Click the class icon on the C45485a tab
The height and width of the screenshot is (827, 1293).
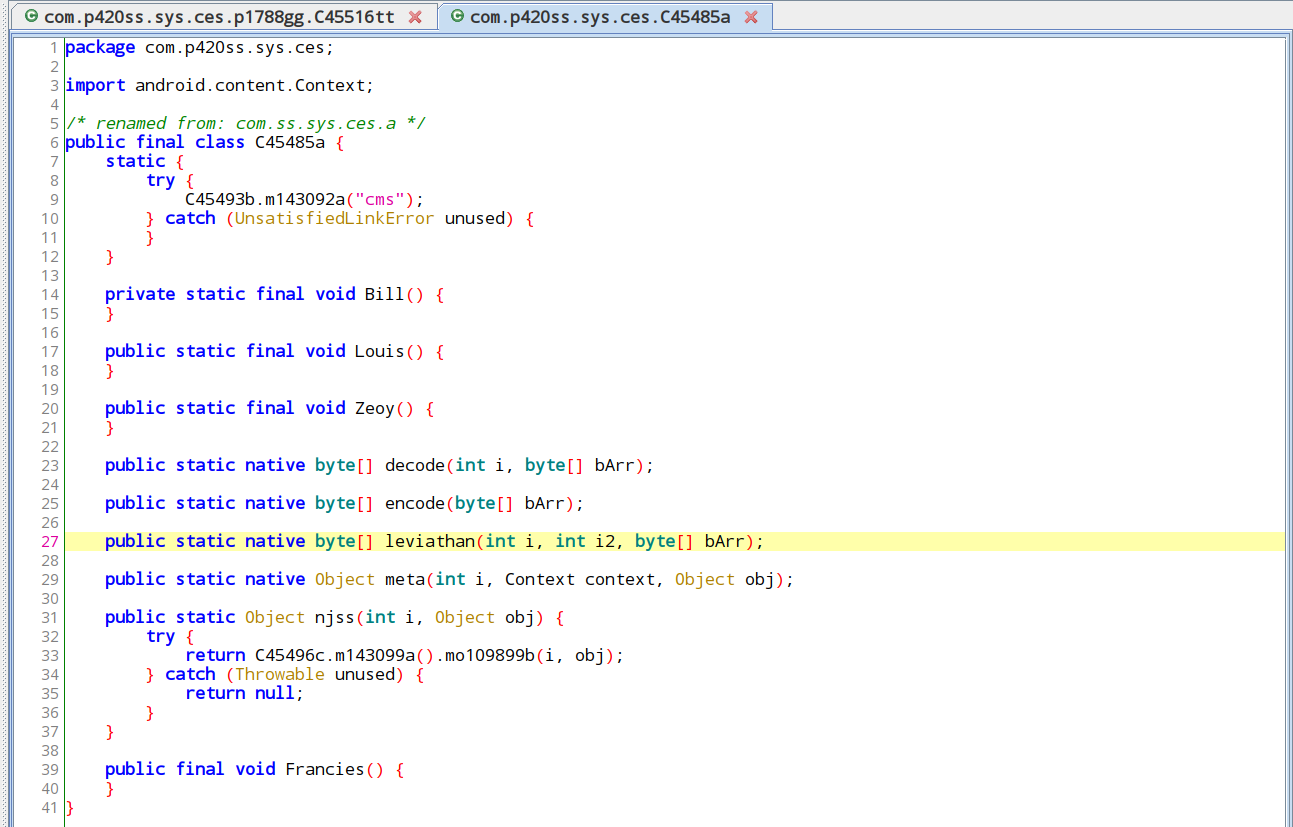pyautogui.click(x=457, y=17)
